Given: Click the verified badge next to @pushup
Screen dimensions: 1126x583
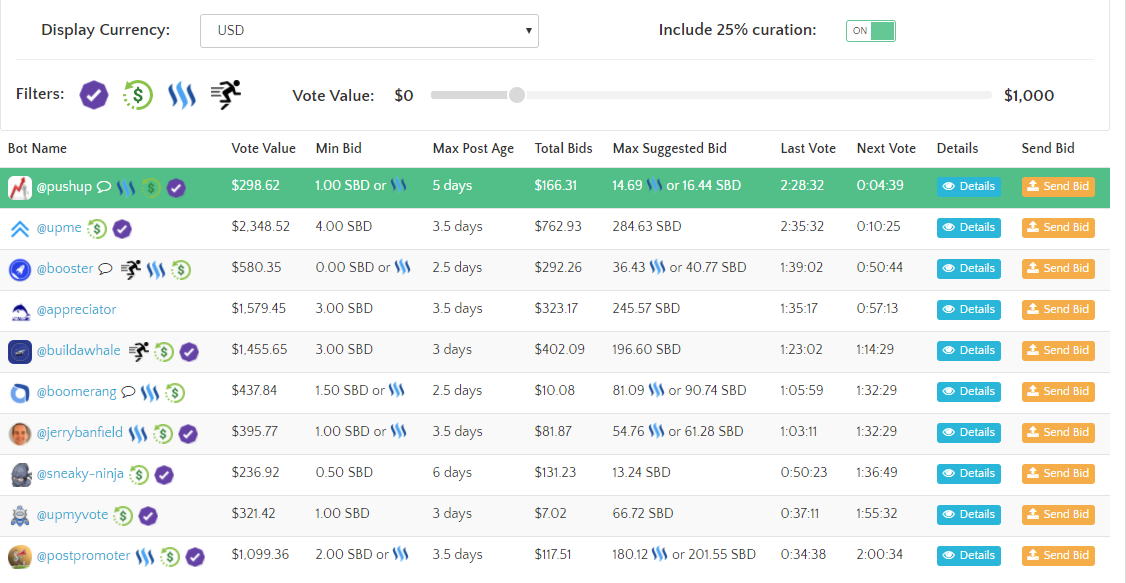Looking at the screenshot, I should [176, 188].
